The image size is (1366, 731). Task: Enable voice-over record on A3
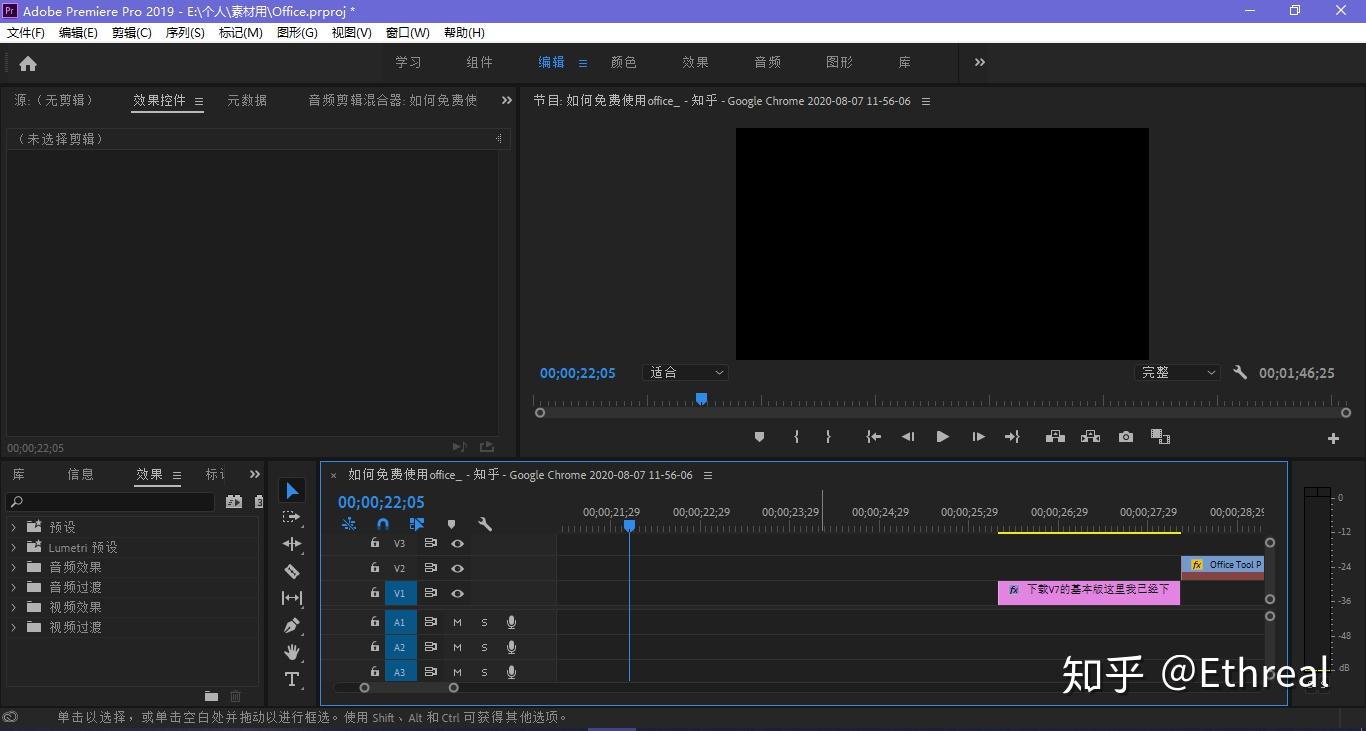511,672
